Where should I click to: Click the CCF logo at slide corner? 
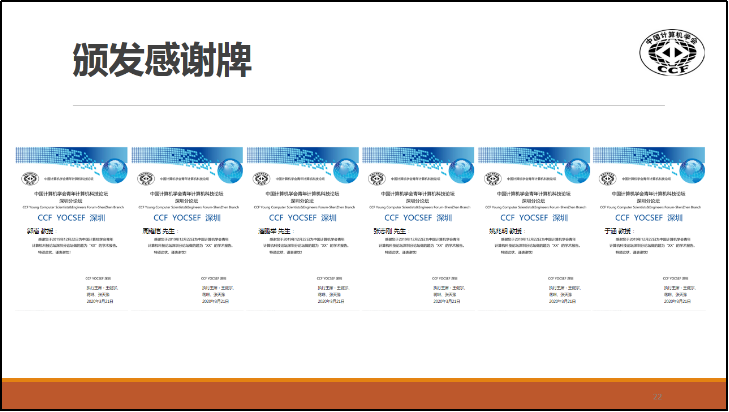click(x=672, y=52)
